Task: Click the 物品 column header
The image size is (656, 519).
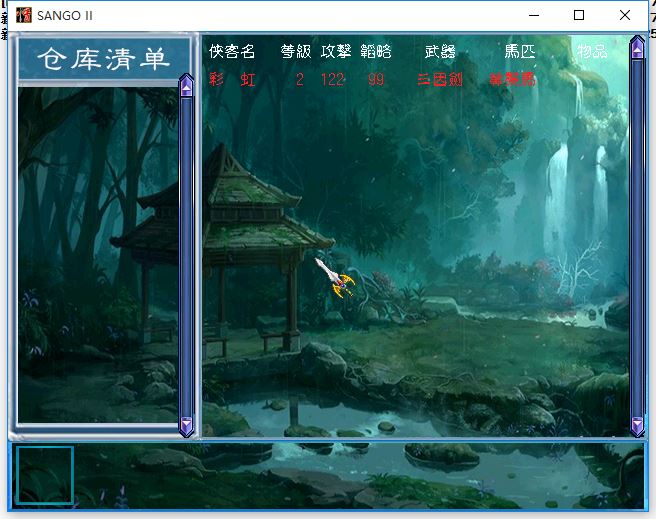Action: click(x=592, y=51)
